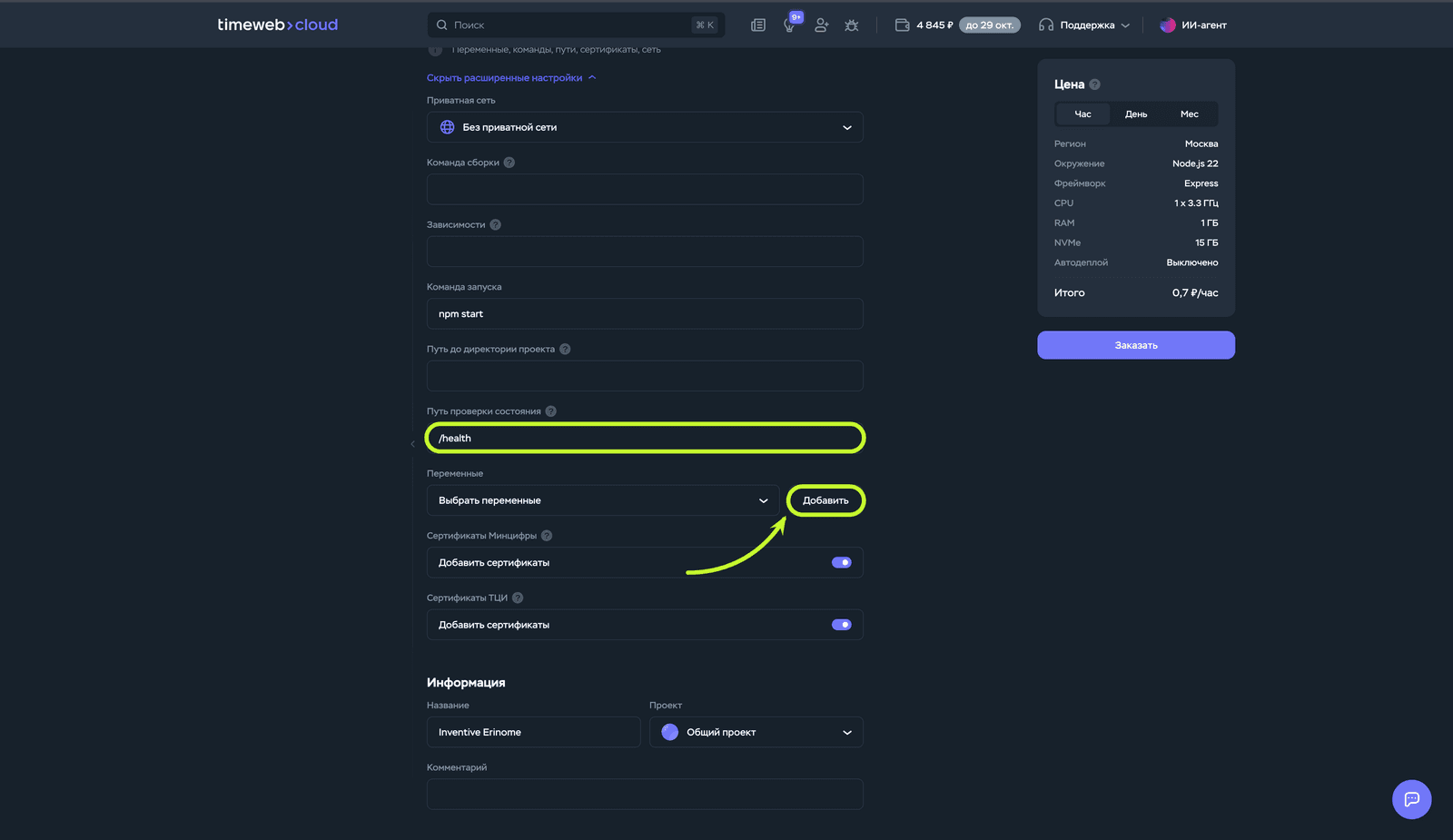
Task: Click help icon next to Путь до директории проекта
Action: 565,349
